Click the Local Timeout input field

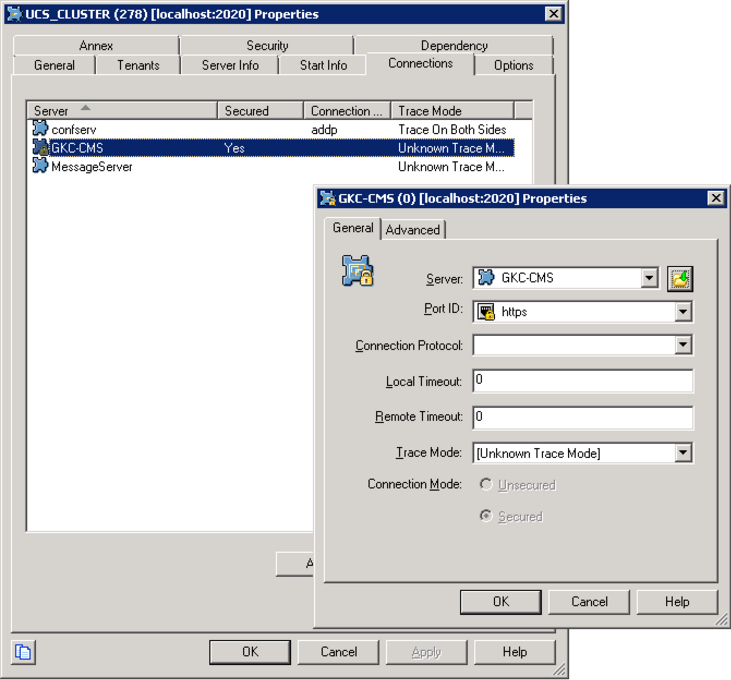582,381
